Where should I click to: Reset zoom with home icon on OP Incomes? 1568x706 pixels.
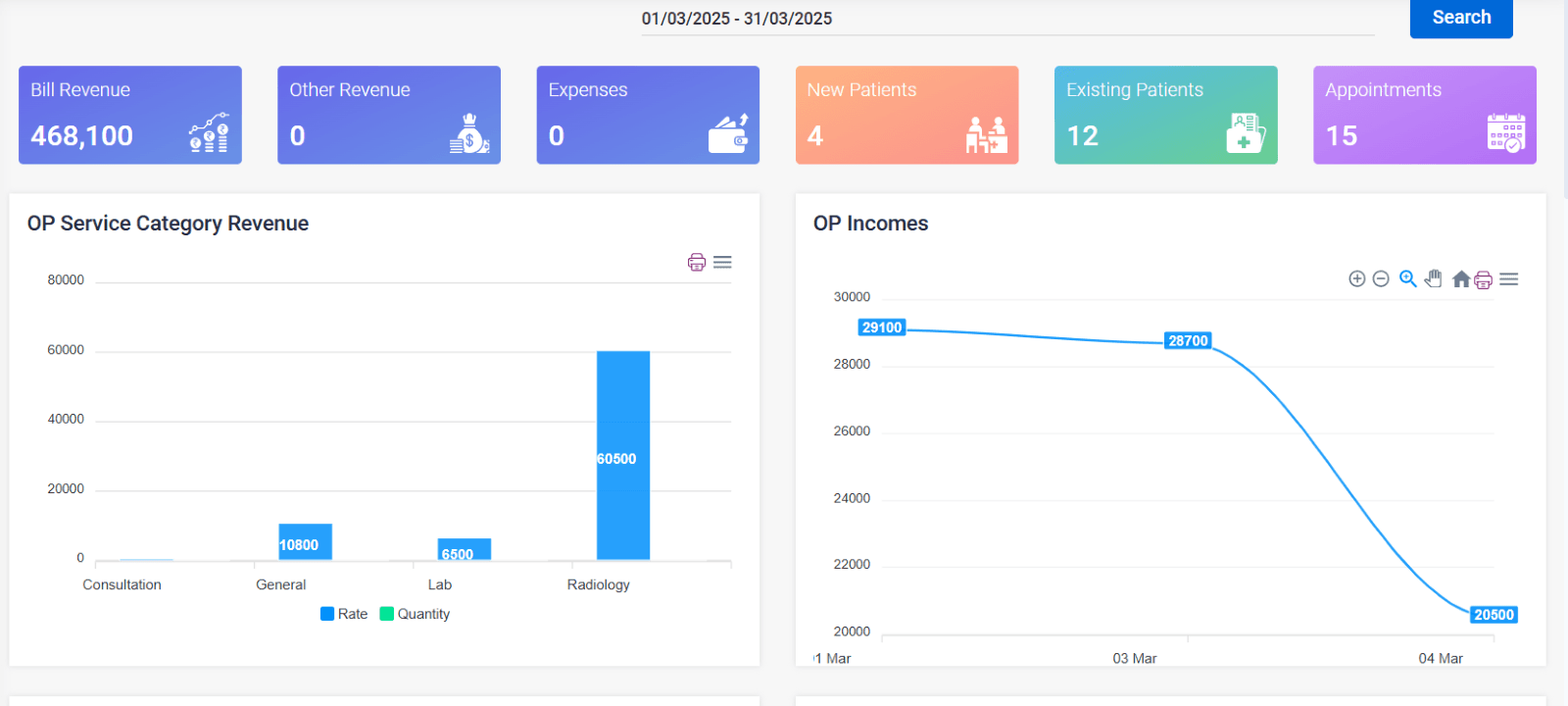(1460, 279)
